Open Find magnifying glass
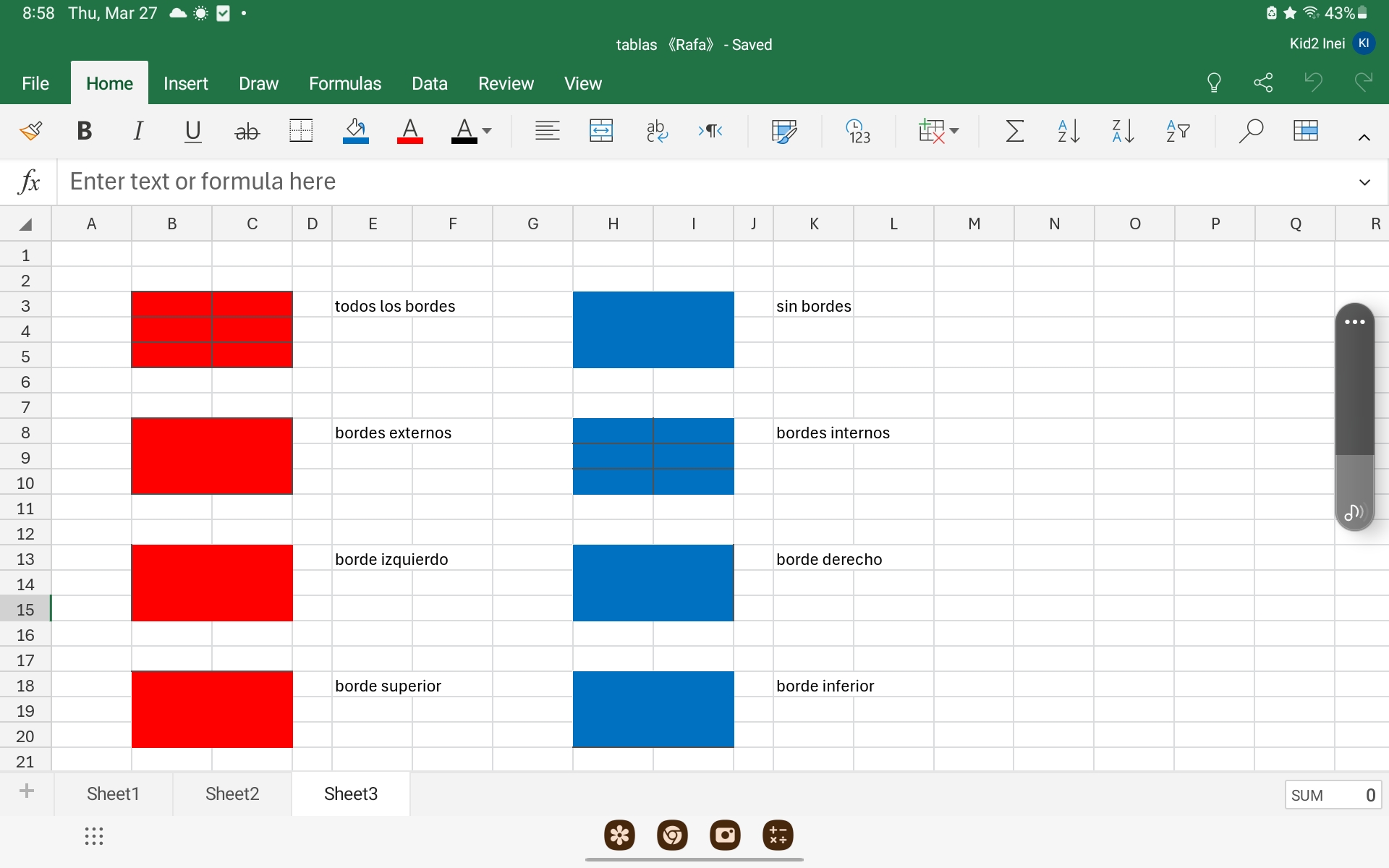The height and width of the screenshot is (868, 1389). point(1250,131)
